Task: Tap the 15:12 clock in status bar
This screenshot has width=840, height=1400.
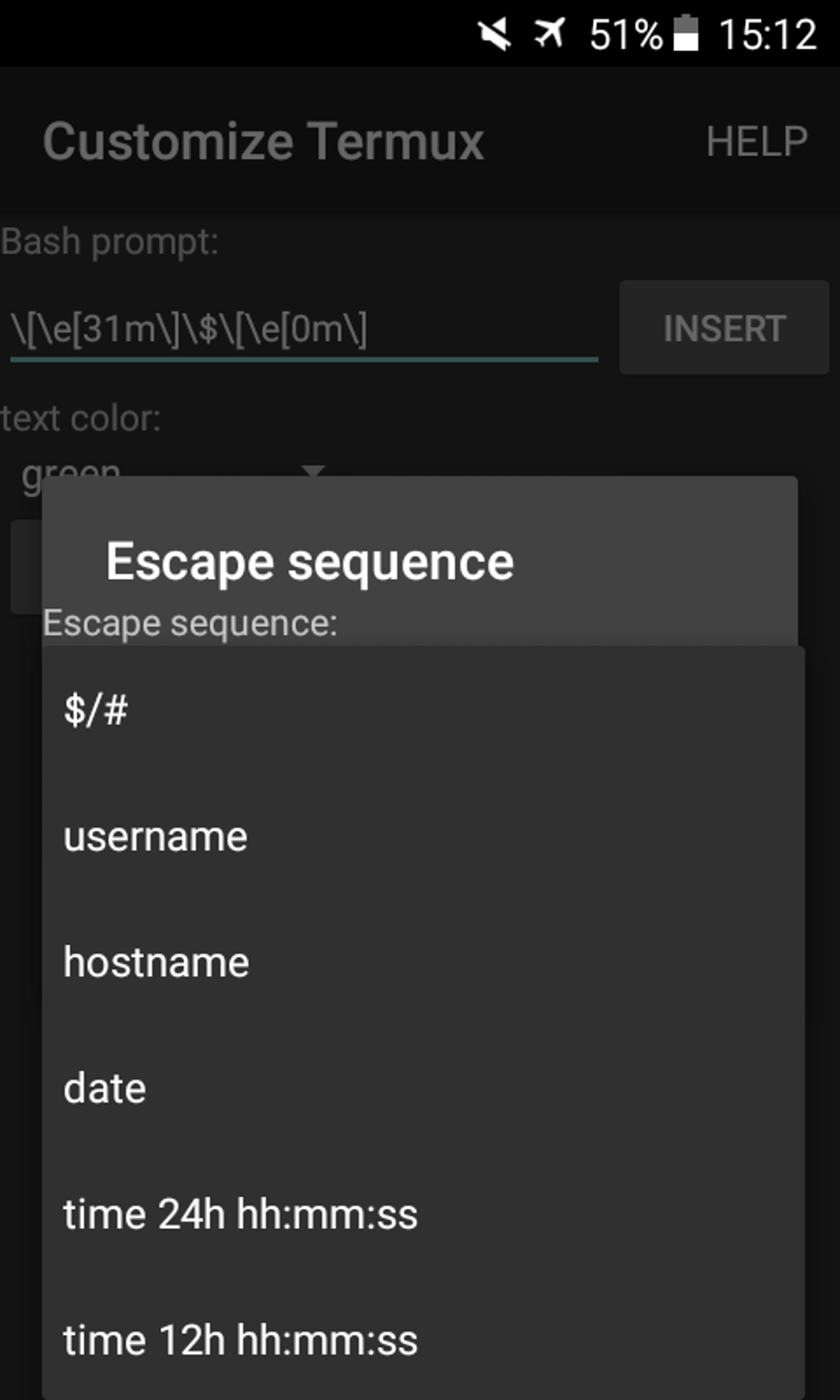Action: point(768,35)
